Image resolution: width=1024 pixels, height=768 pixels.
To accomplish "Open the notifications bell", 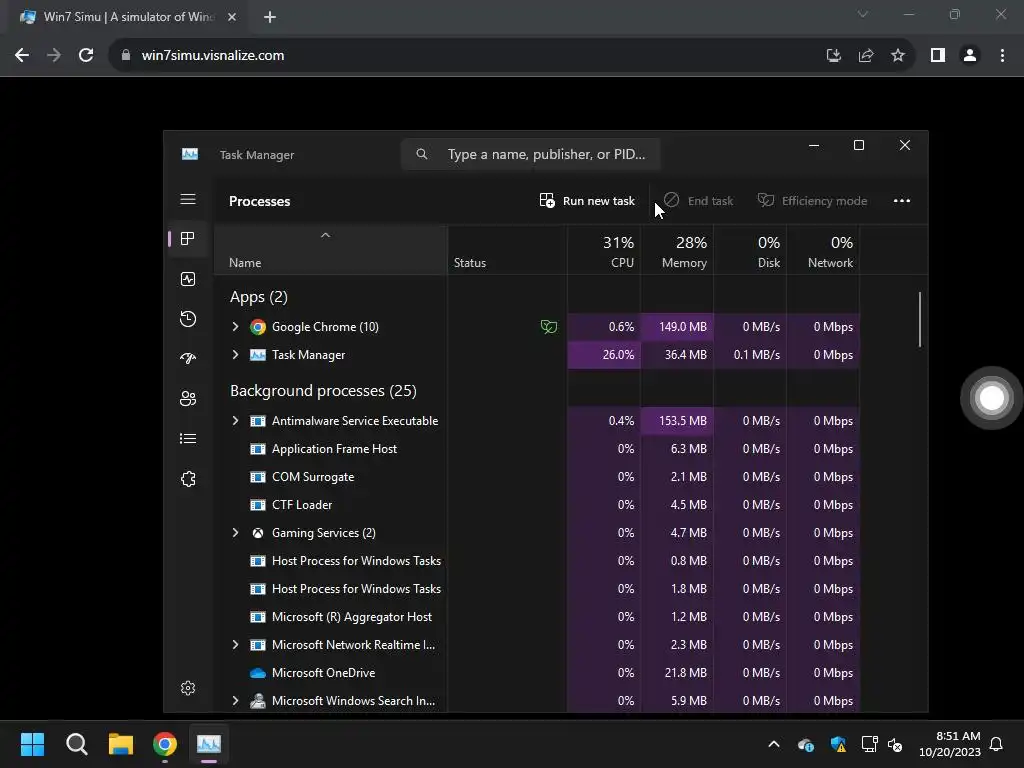I will click(x=997, y=744).
